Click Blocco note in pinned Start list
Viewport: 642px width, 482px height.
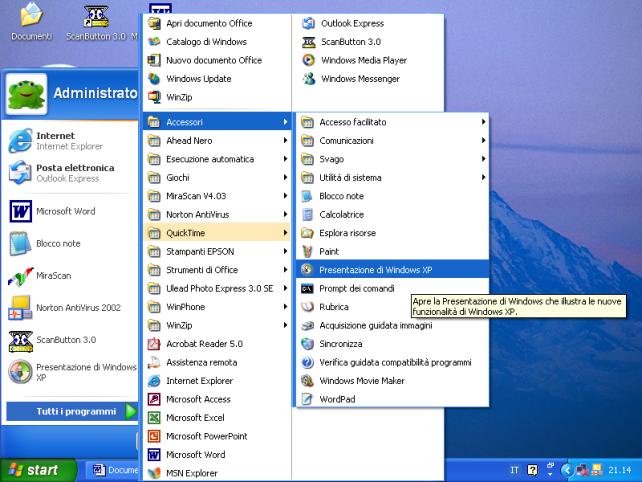point(72,244)
